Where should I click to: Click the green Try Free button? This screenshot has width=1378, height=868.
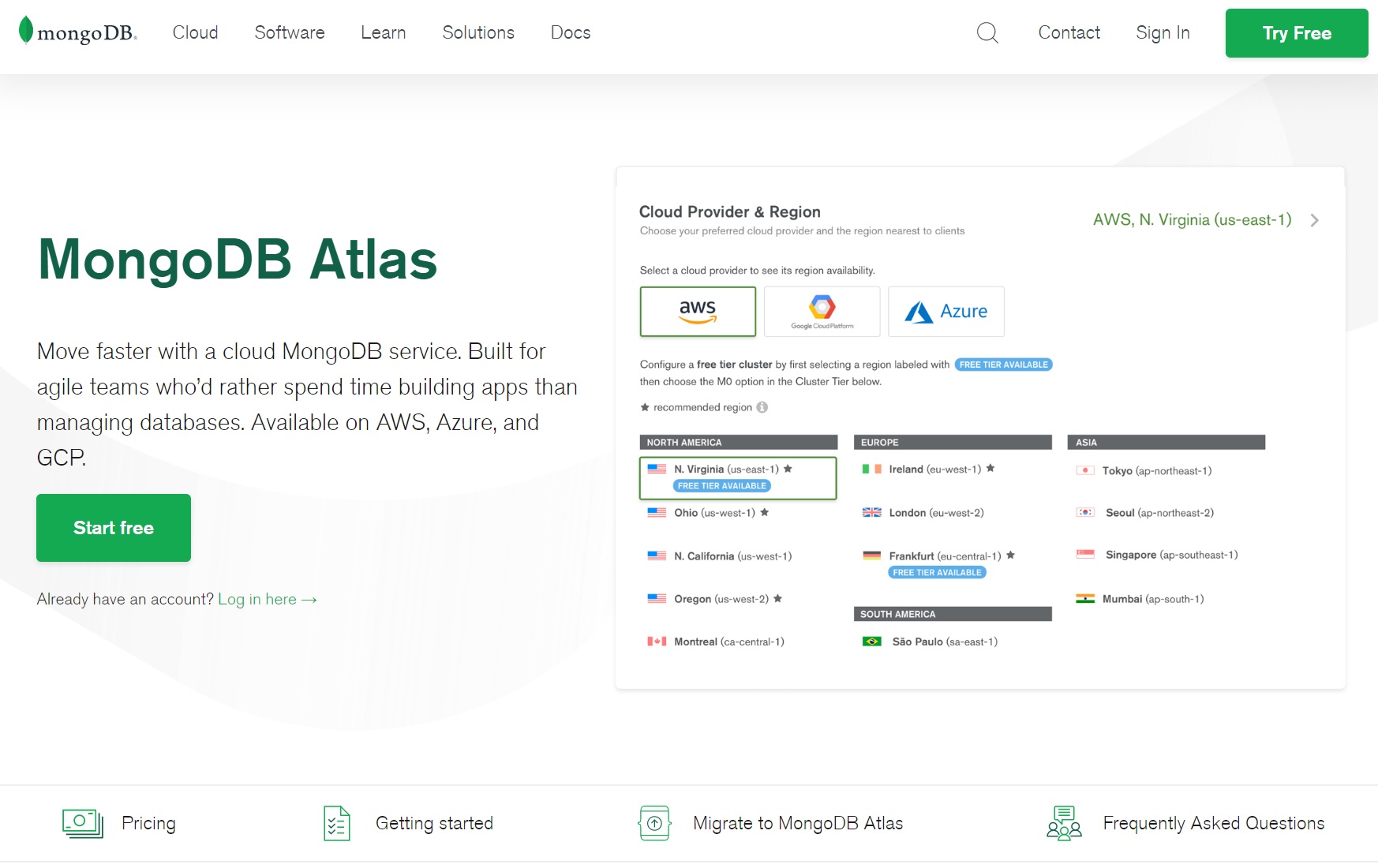[x=1296, y=33]
